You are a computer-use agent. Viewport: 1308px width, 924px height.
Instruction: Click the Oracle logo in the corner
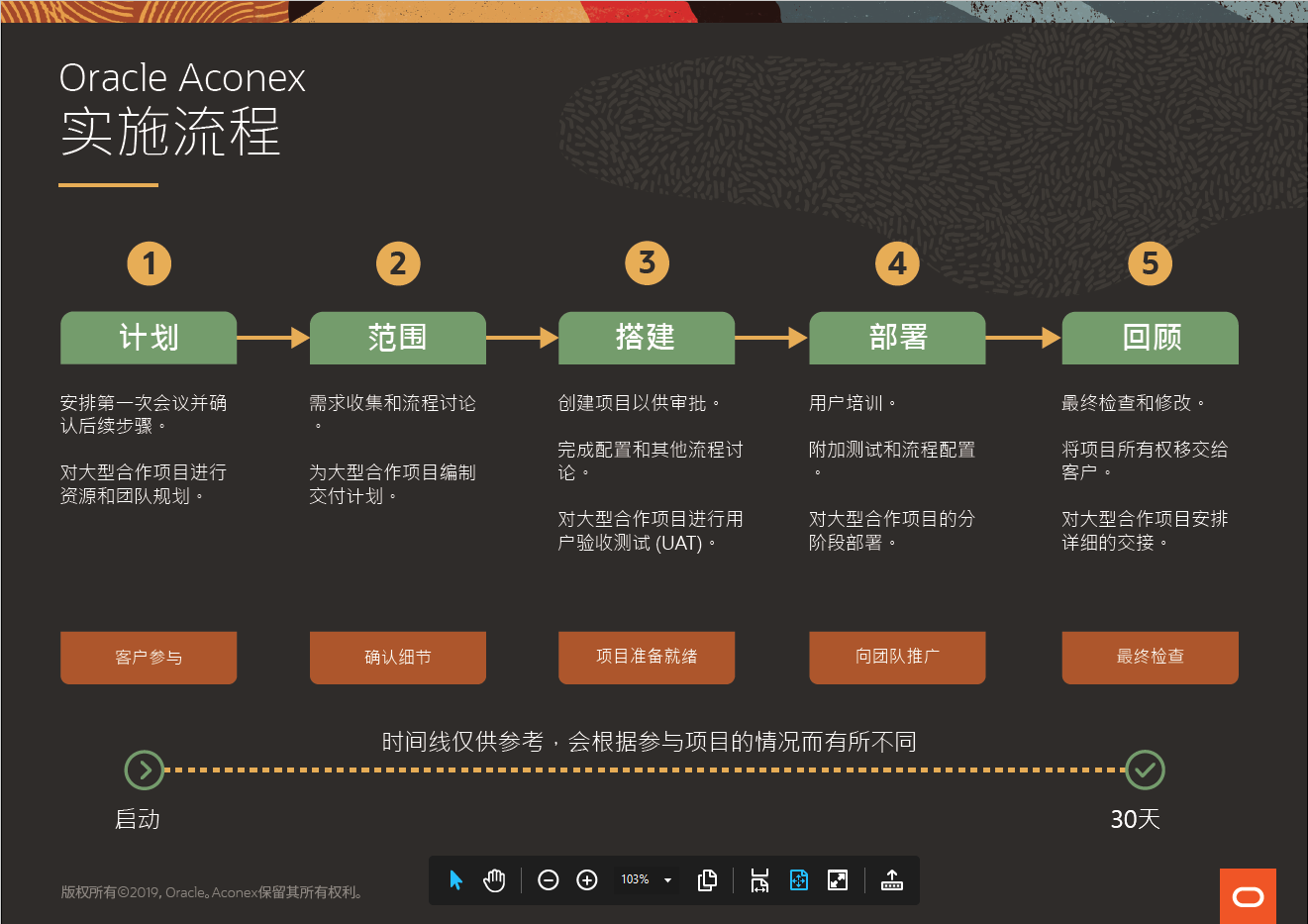tap(1248, 896)
